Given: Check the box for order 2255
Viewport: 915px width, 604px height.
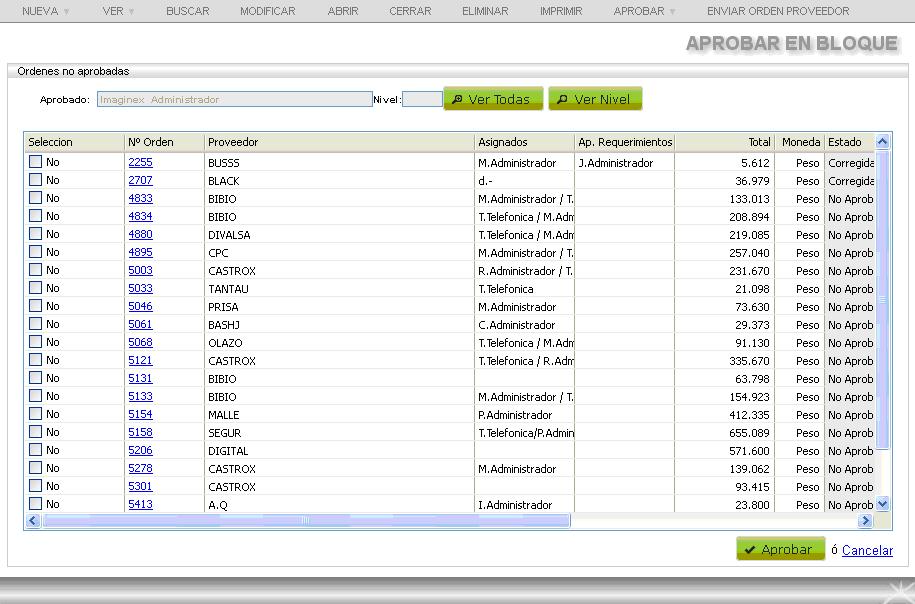Looking at the screenshot, I should pyautogui.click(x=36, y=162).
